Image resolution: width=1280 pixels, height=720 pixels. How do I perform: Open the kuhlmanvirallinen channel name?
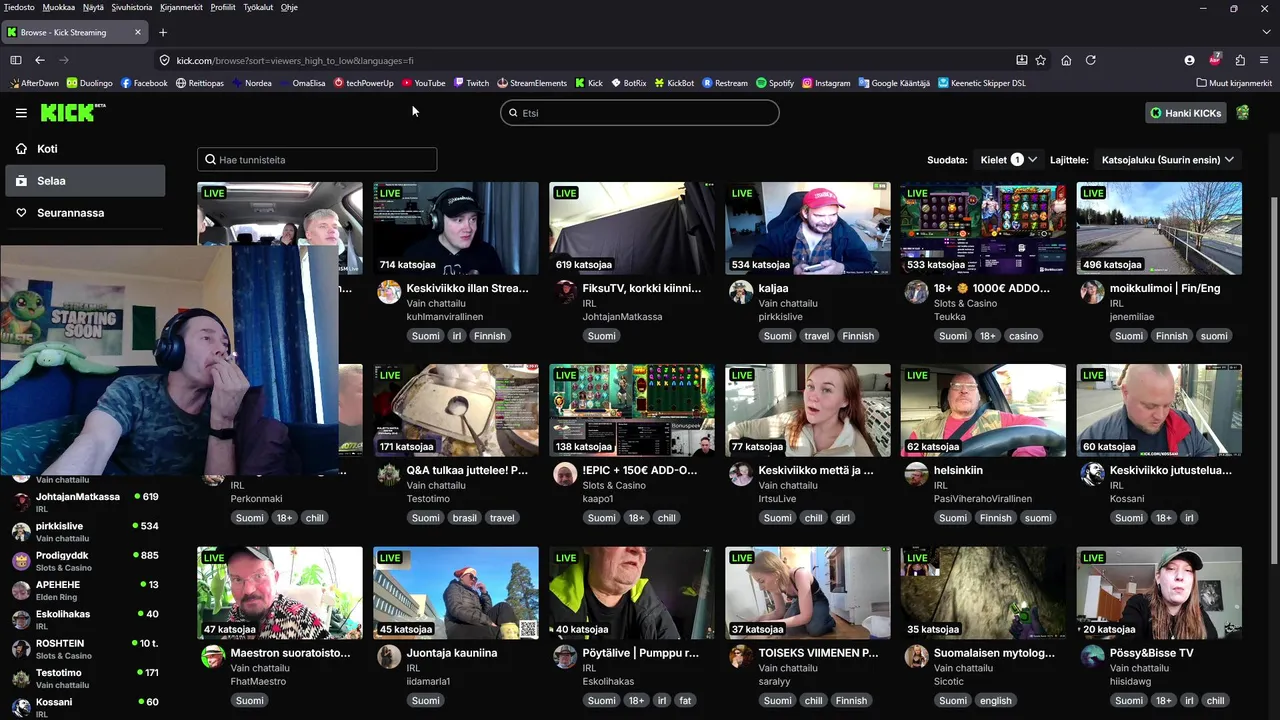pos(445,317)
